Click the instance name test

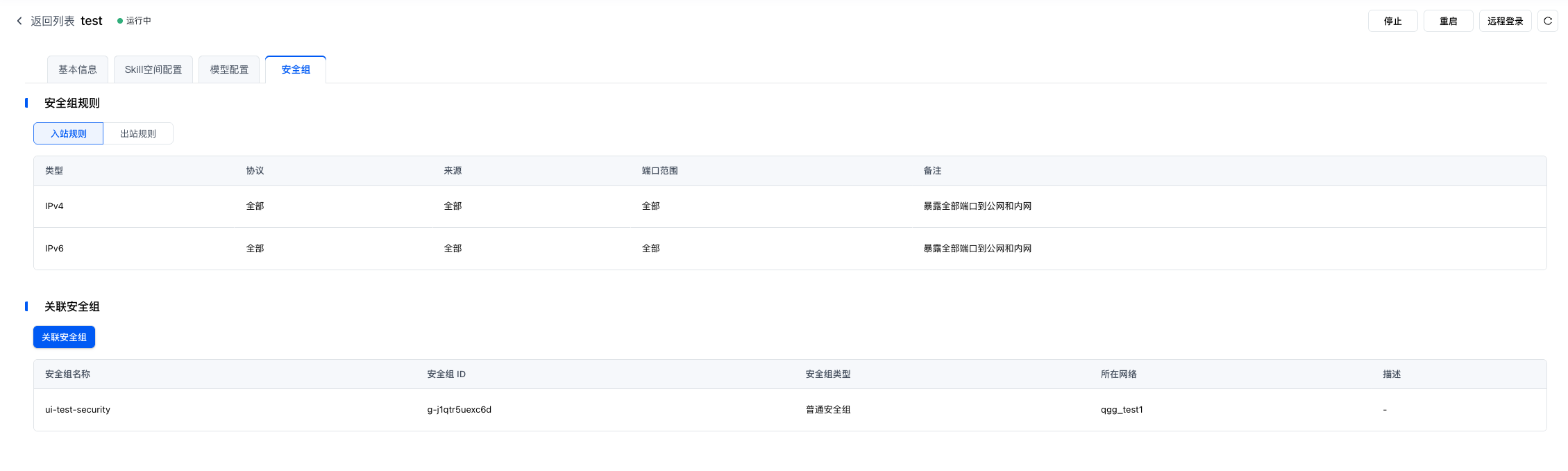click(x=92, y=21)
